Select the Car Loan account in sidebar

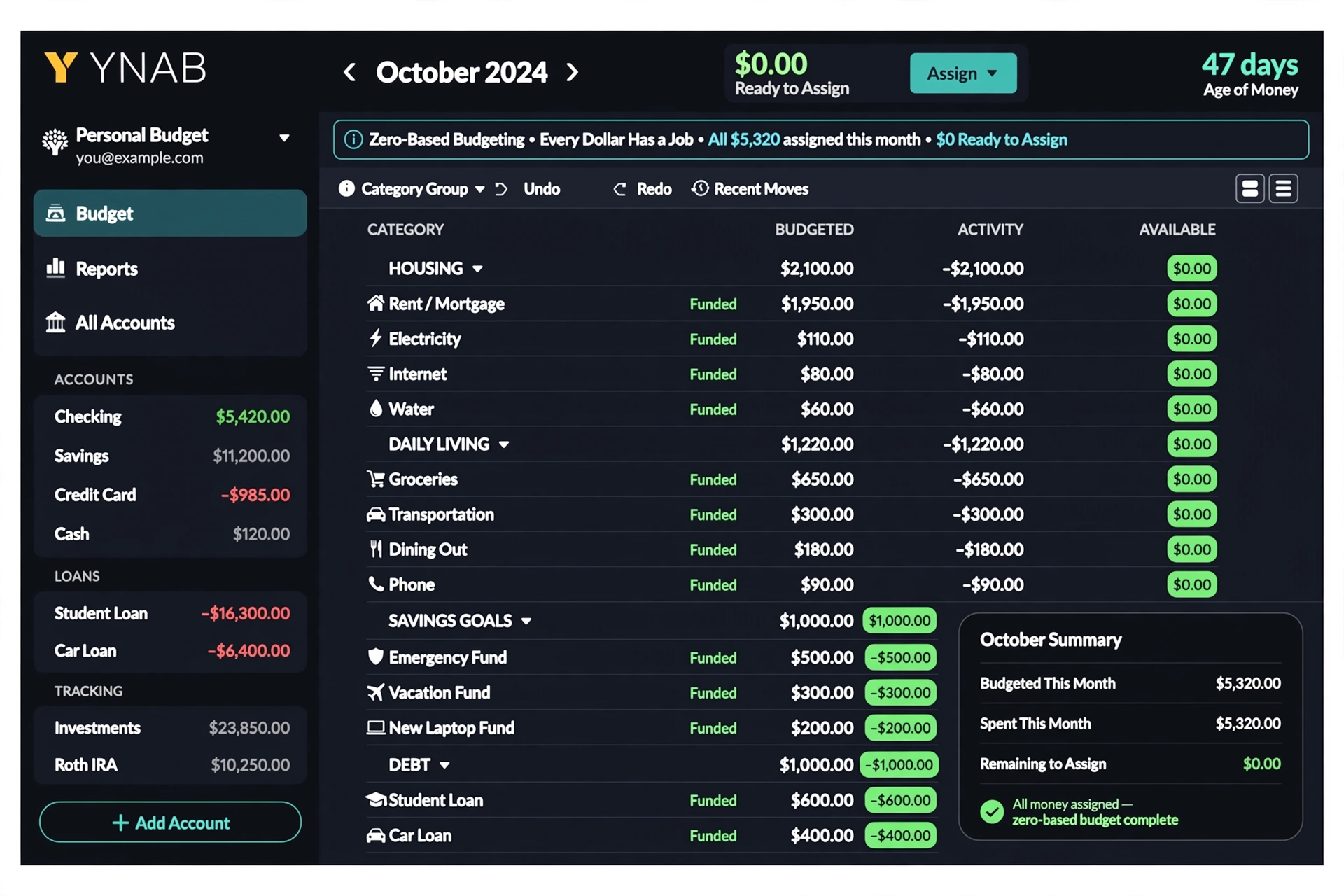(x=171, y=651)
